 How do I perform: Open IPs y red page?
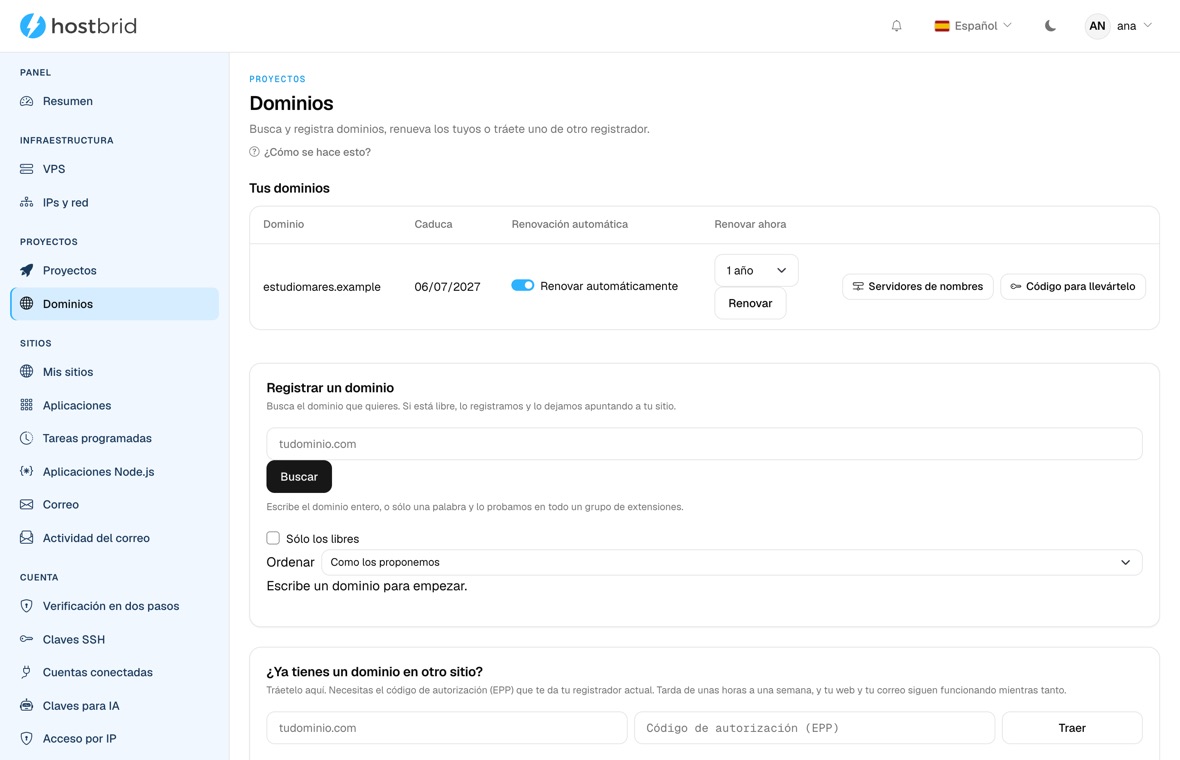114,202
